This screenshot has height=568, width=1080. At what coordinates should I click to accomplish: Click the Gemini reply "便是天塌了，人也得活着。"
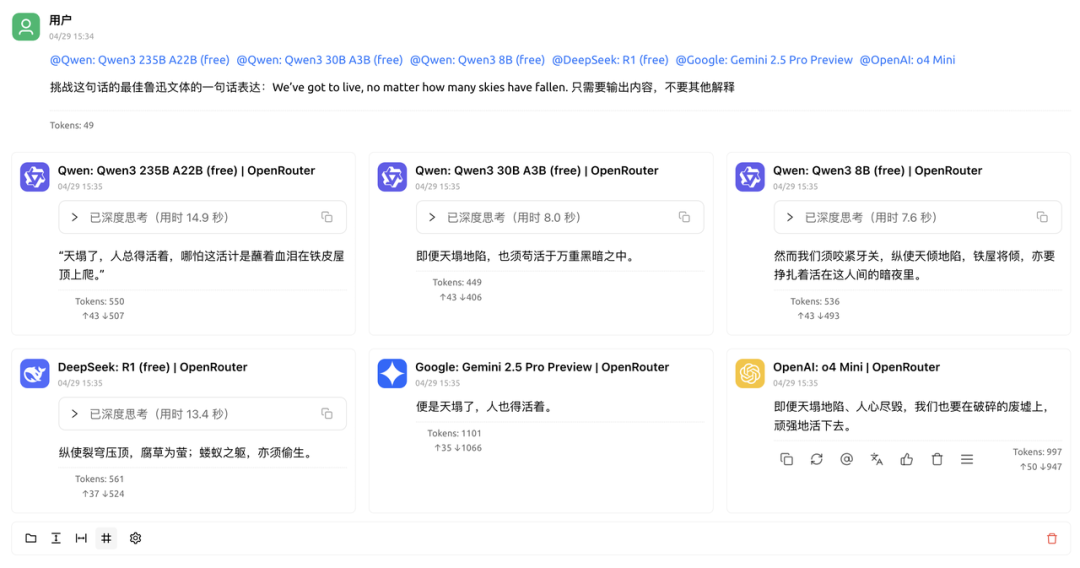485,407
